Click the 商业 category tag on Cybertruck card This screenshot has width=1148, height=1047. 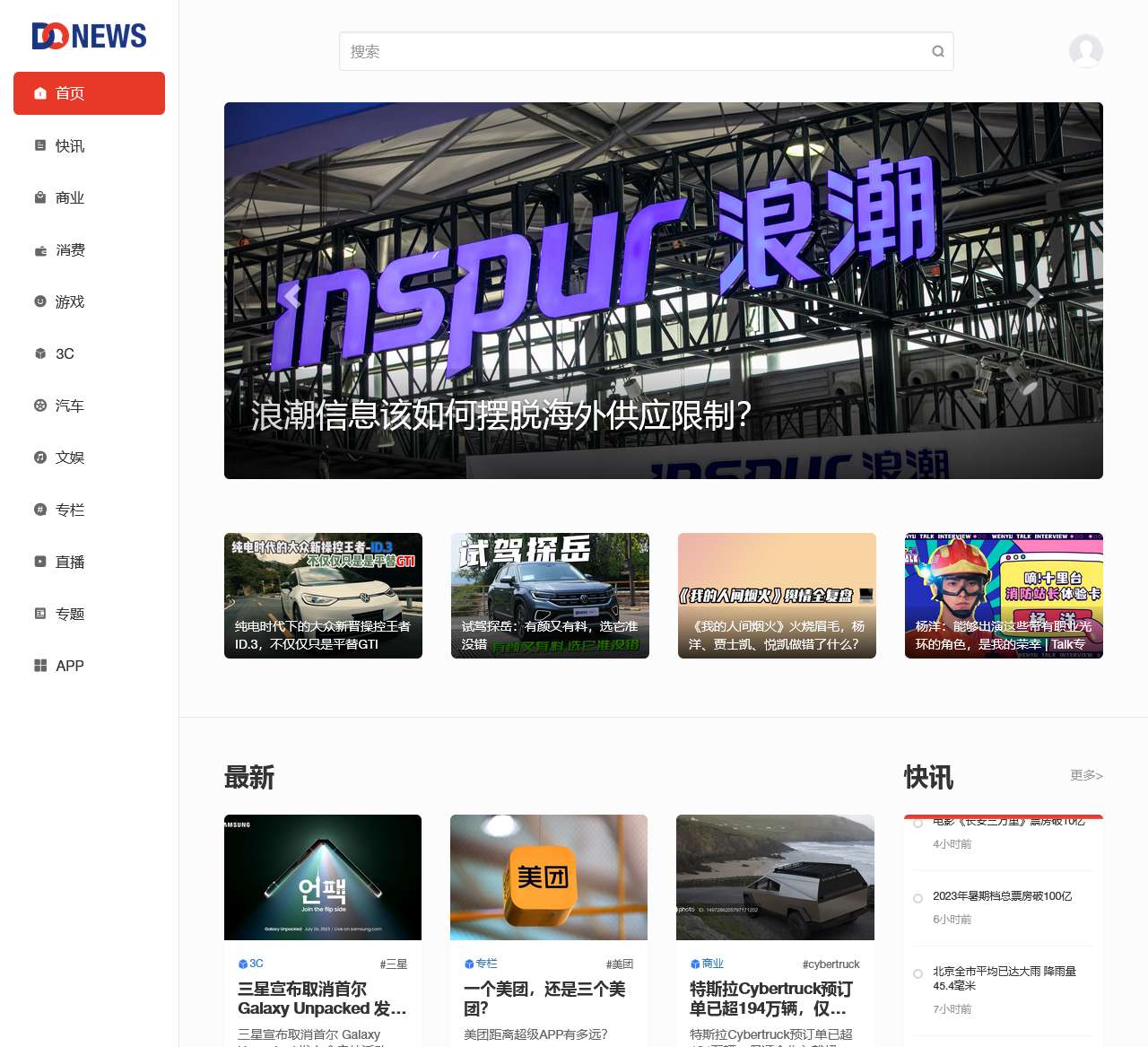click(x=707, y=964)
